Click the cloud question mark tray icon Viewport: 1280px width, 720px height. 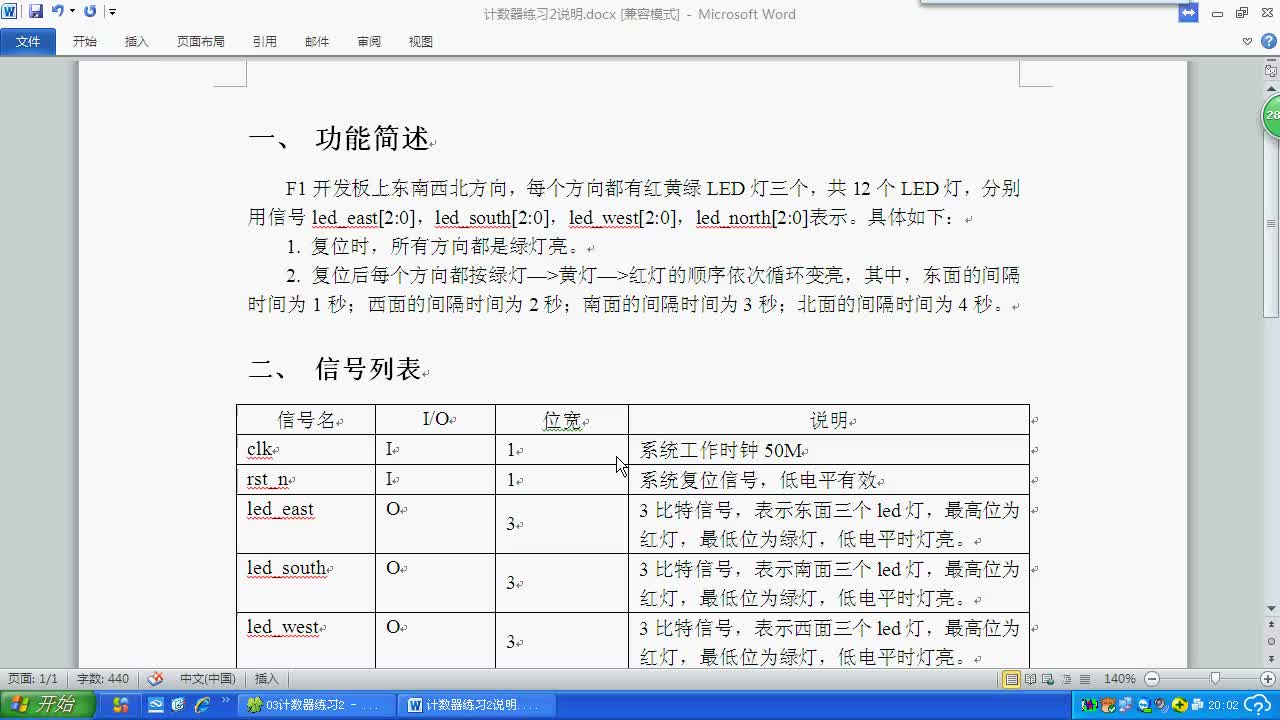coord(1257,705)
